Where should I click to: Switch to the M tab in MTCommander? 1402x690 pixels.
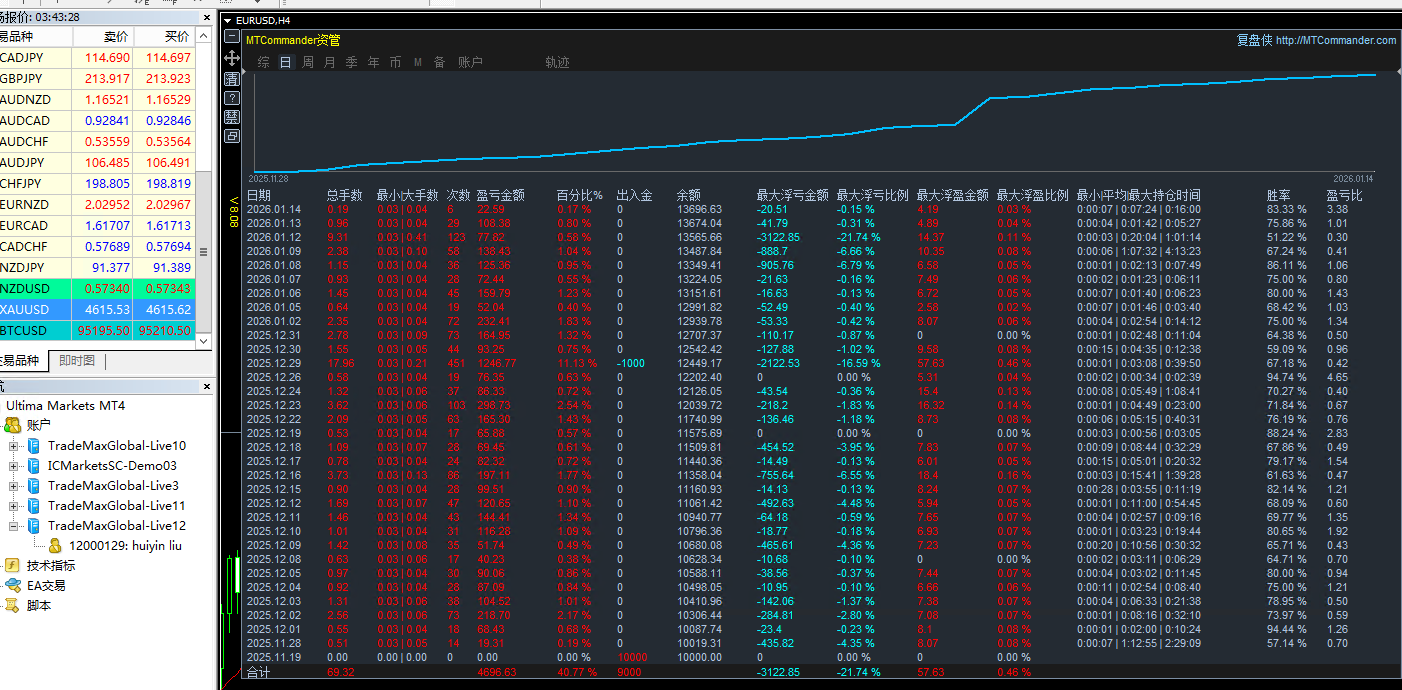click(x=418, y=62)
